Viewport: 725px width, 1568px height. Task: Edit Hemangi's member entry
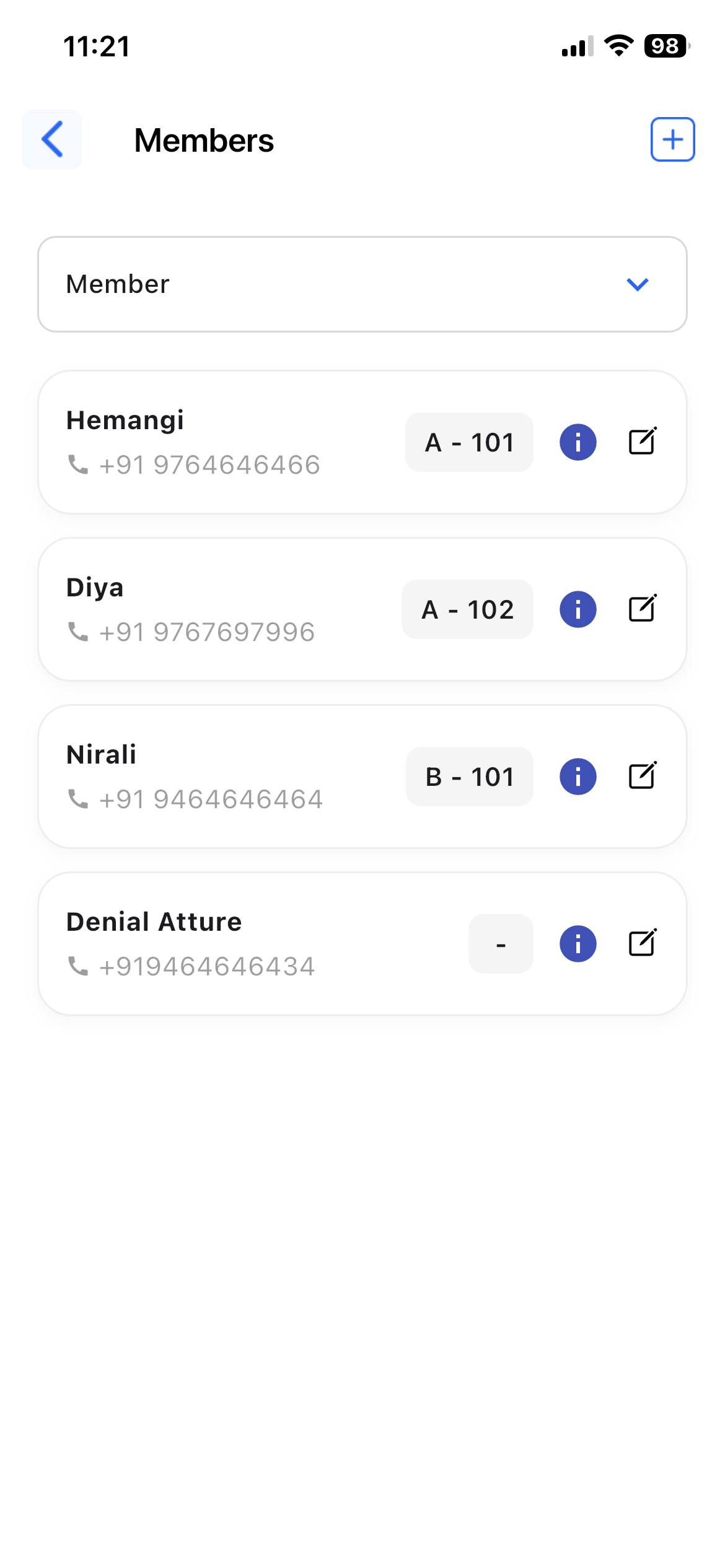[643, 442]
